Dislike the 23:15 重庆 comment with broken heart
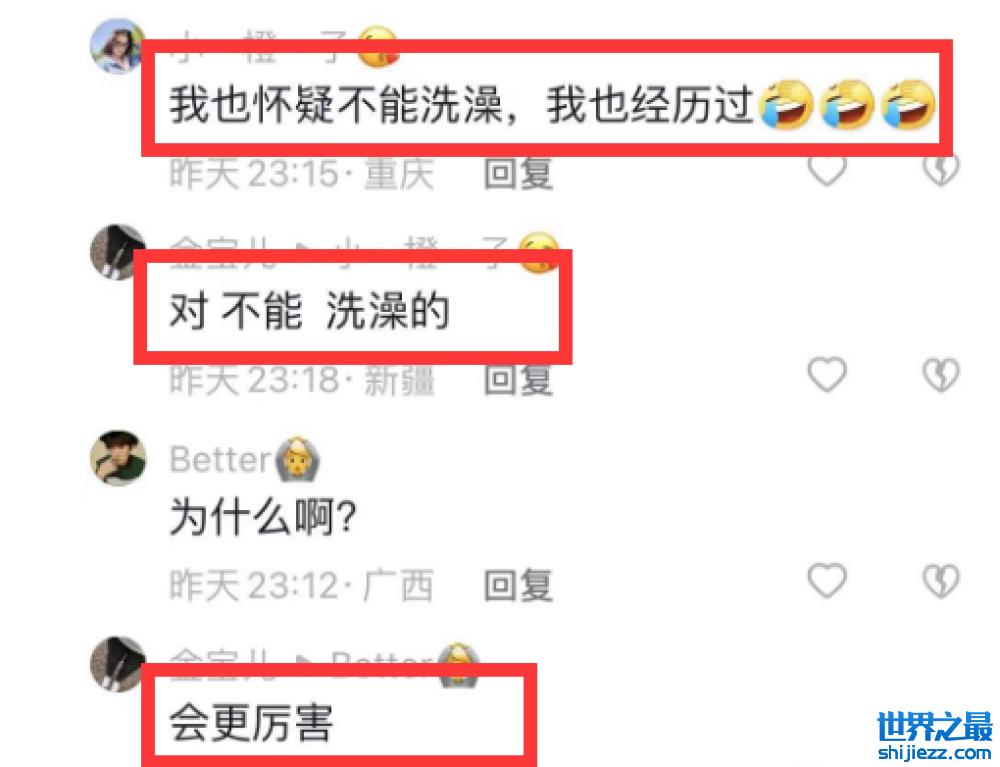The width and height of the screenshot is (1000, 767). (x=941, y=168)
